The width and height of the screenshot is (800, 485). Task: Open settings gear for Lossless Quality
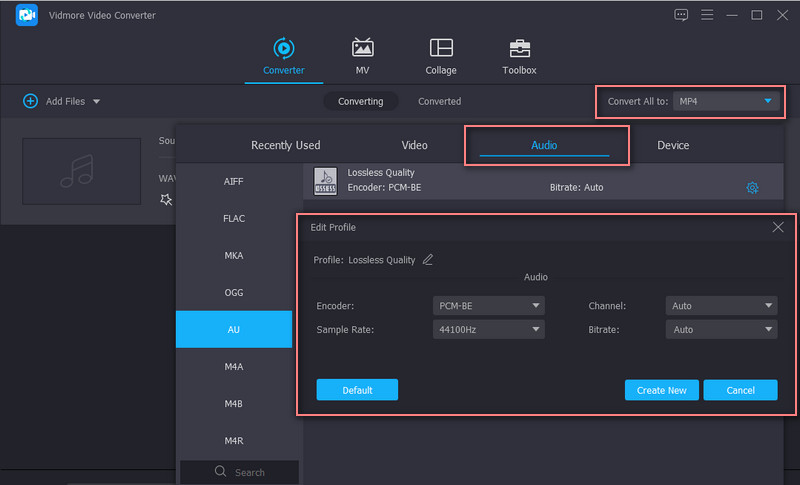752,188
